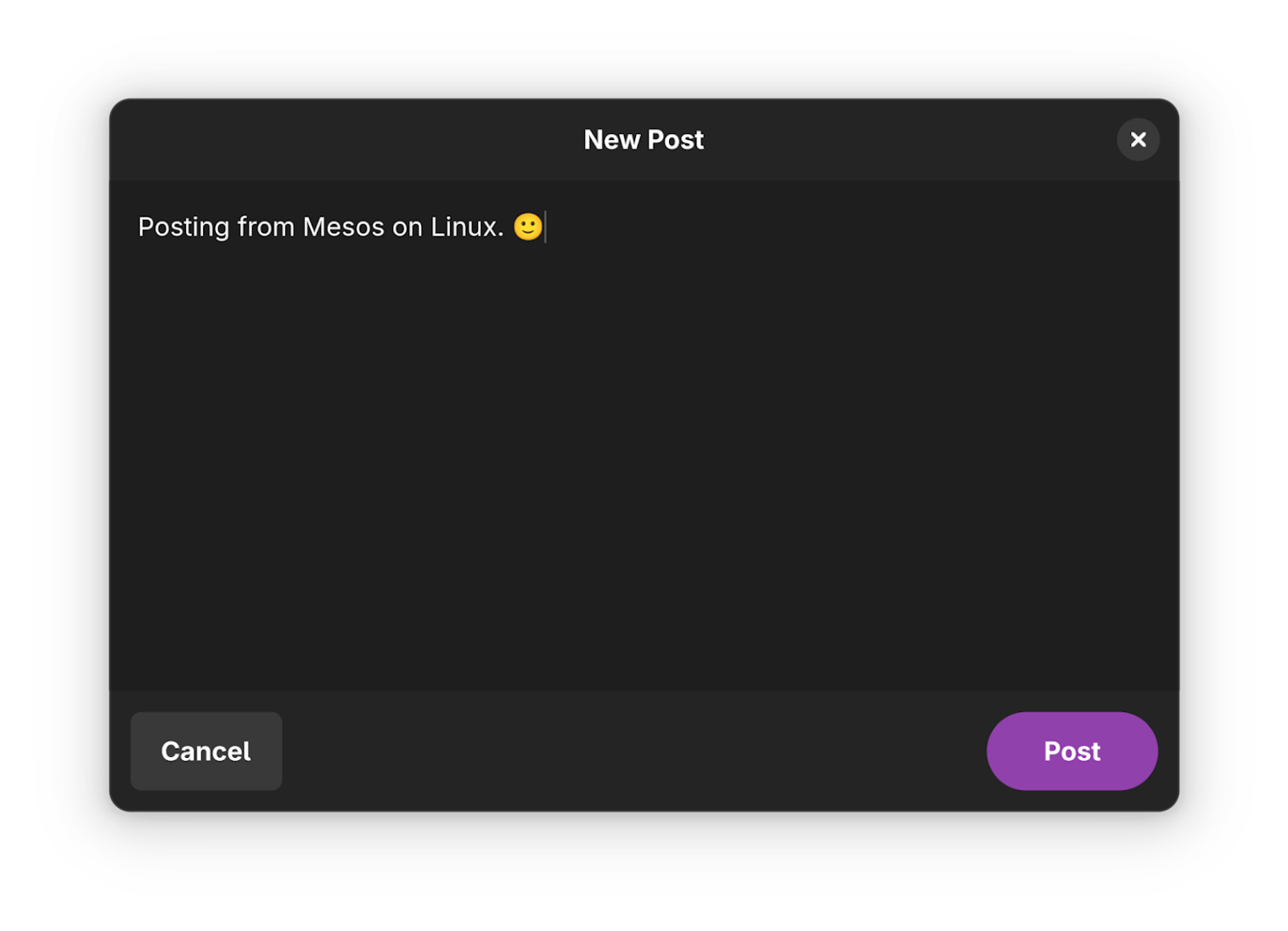Place cursor on the word "Linux"
Image resolution: width=1288 pixels, height=931 pixels.
coord(463,227)
